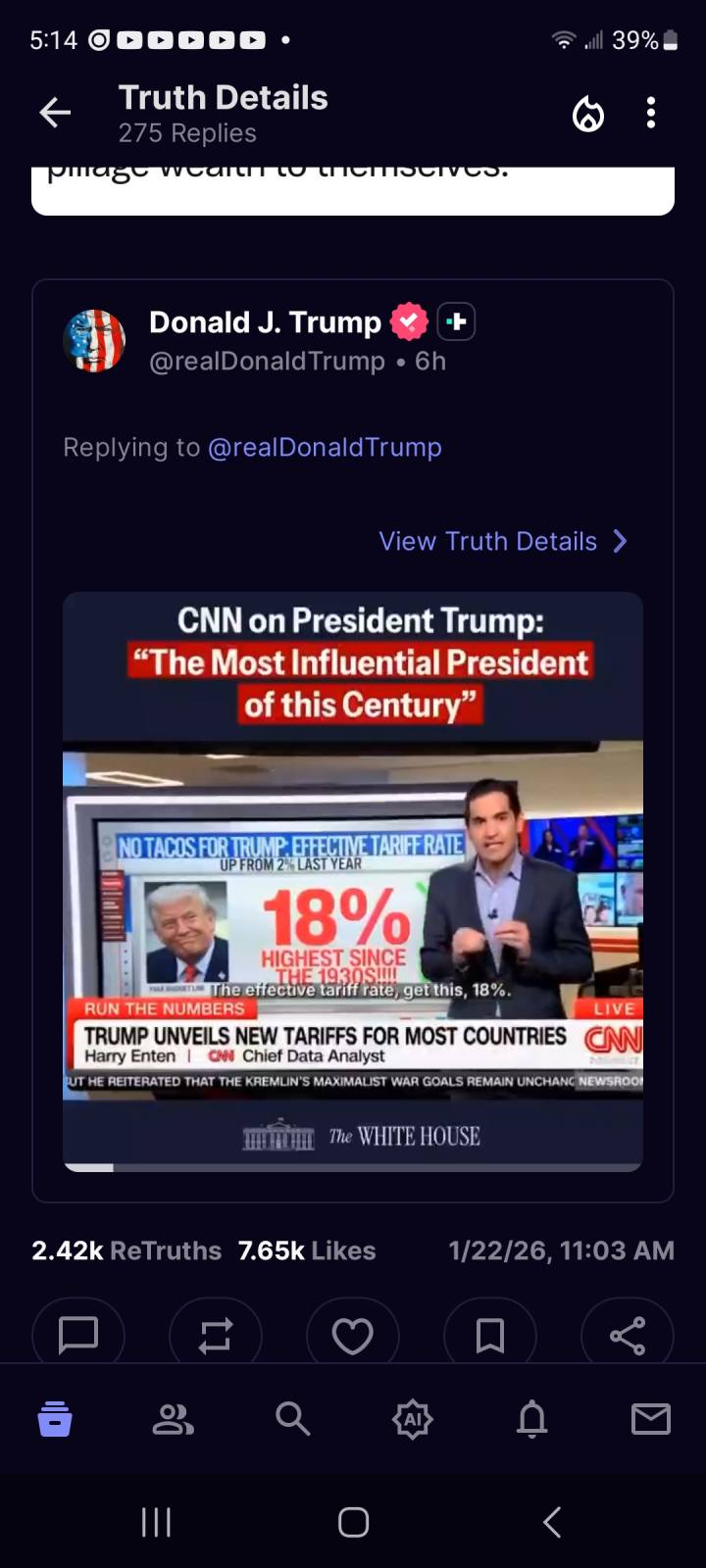Bookmark this Truth

(490, 1335)
